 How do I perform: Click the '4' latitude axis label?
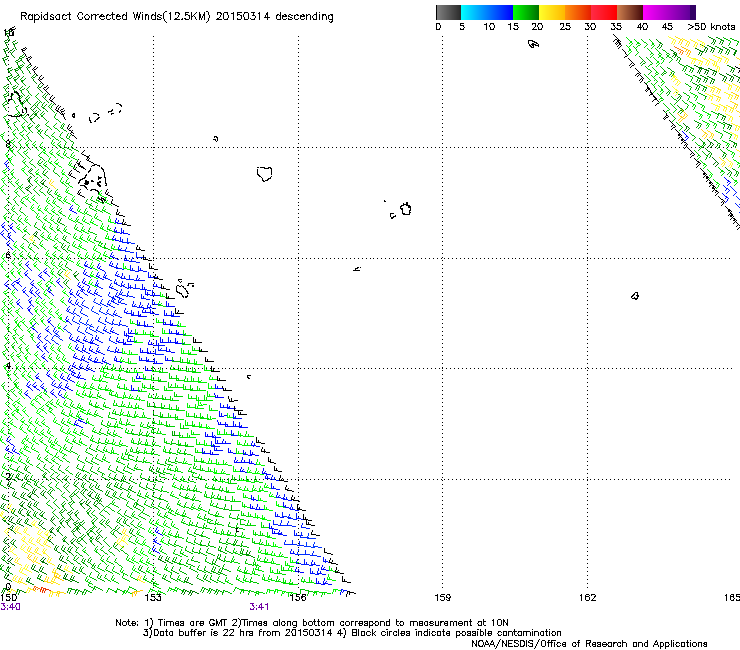point(8,365)
